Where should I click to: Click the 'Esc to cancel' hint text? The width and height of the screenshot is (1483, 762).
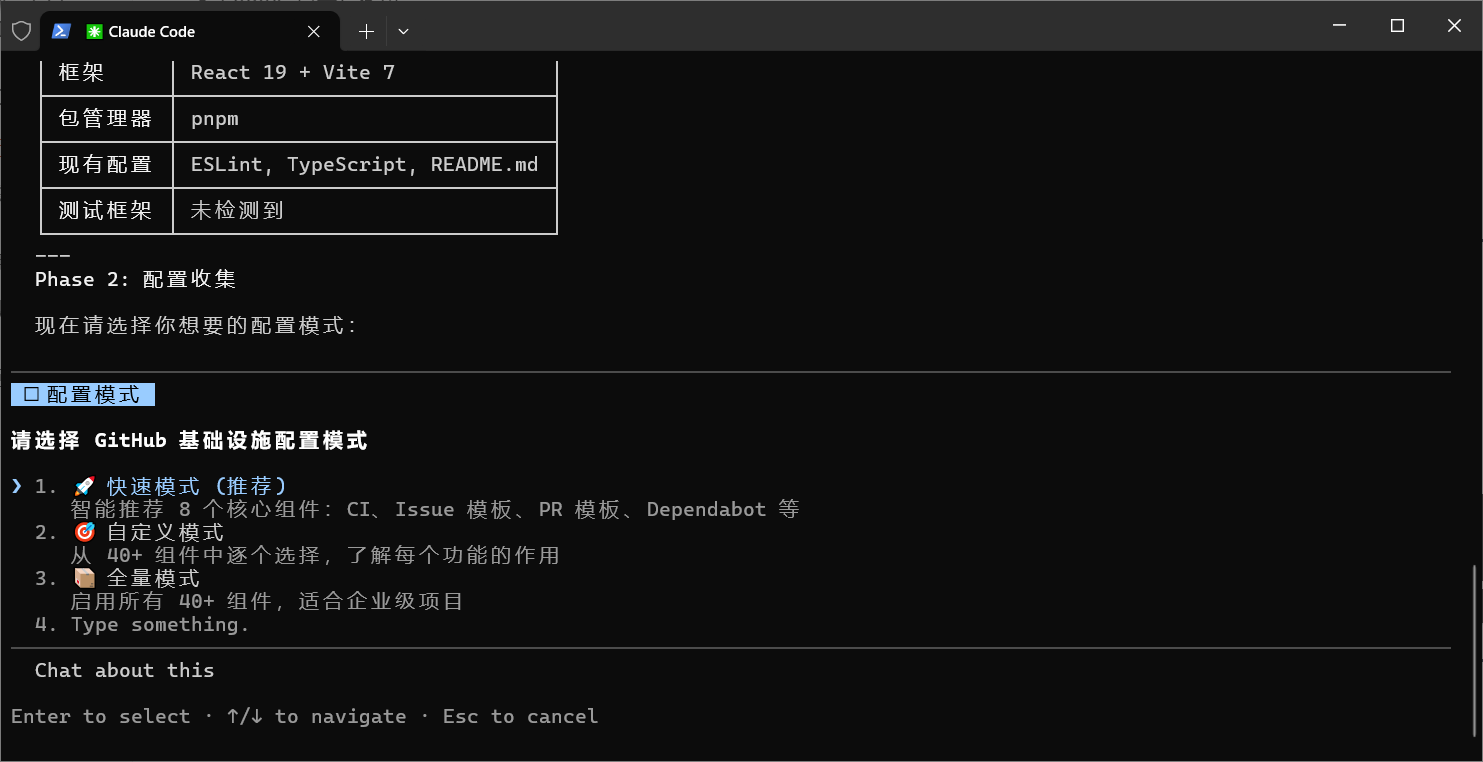point(520,716)
